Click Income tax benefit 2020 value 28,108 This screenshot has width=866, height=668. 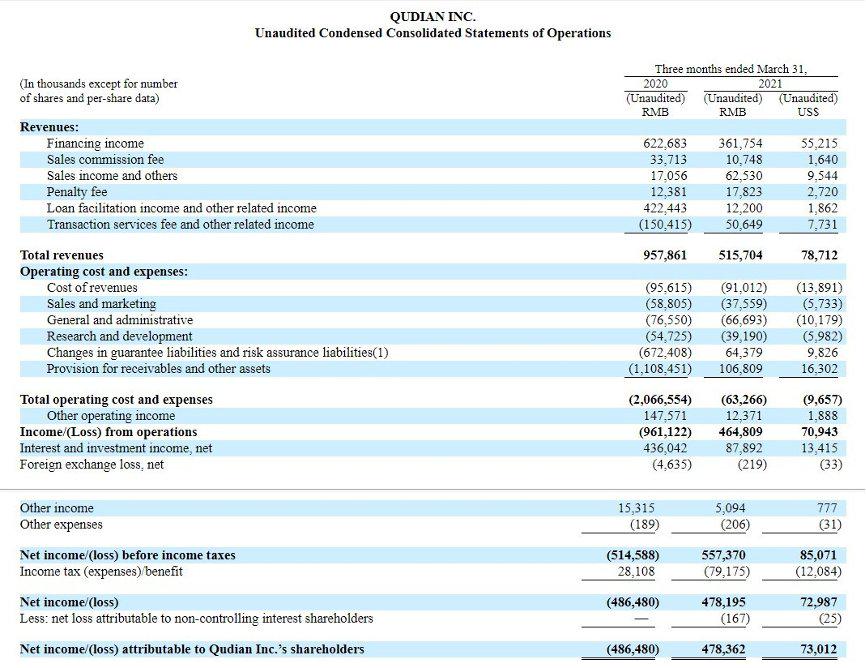(636, 571)
